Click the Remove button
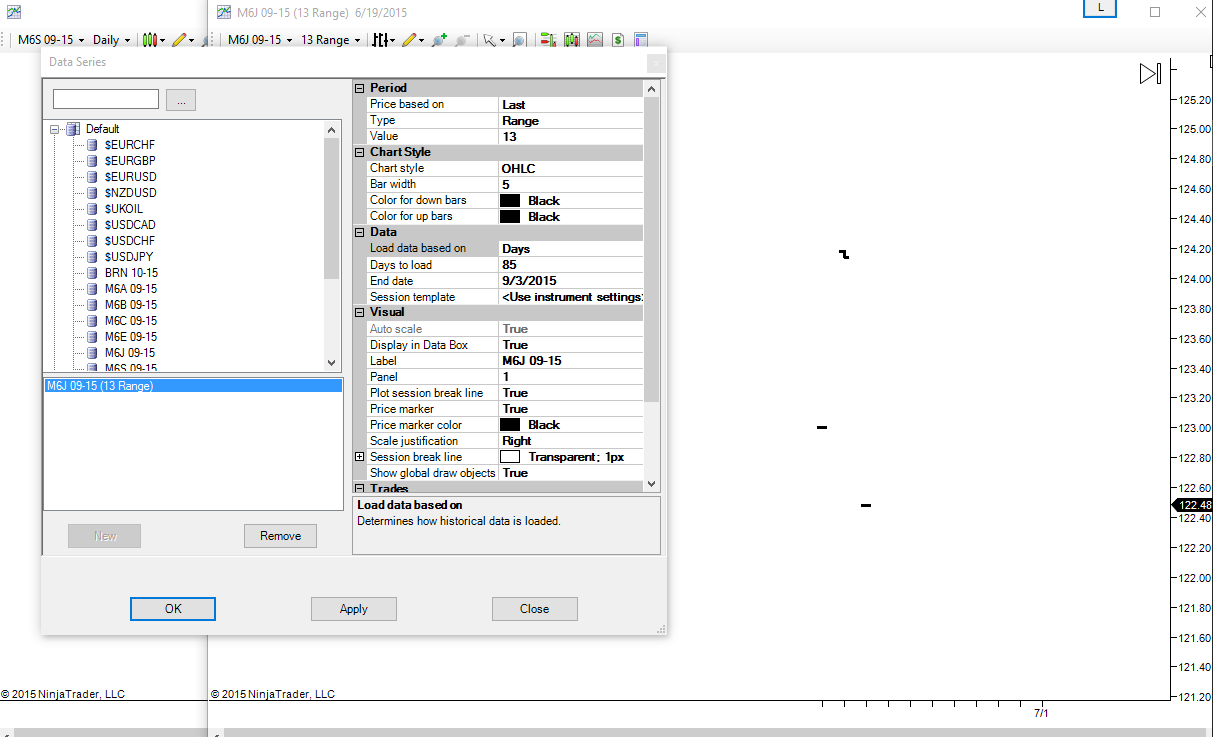The height and width of the screenshot is (737, 1213). pos(280,536)
